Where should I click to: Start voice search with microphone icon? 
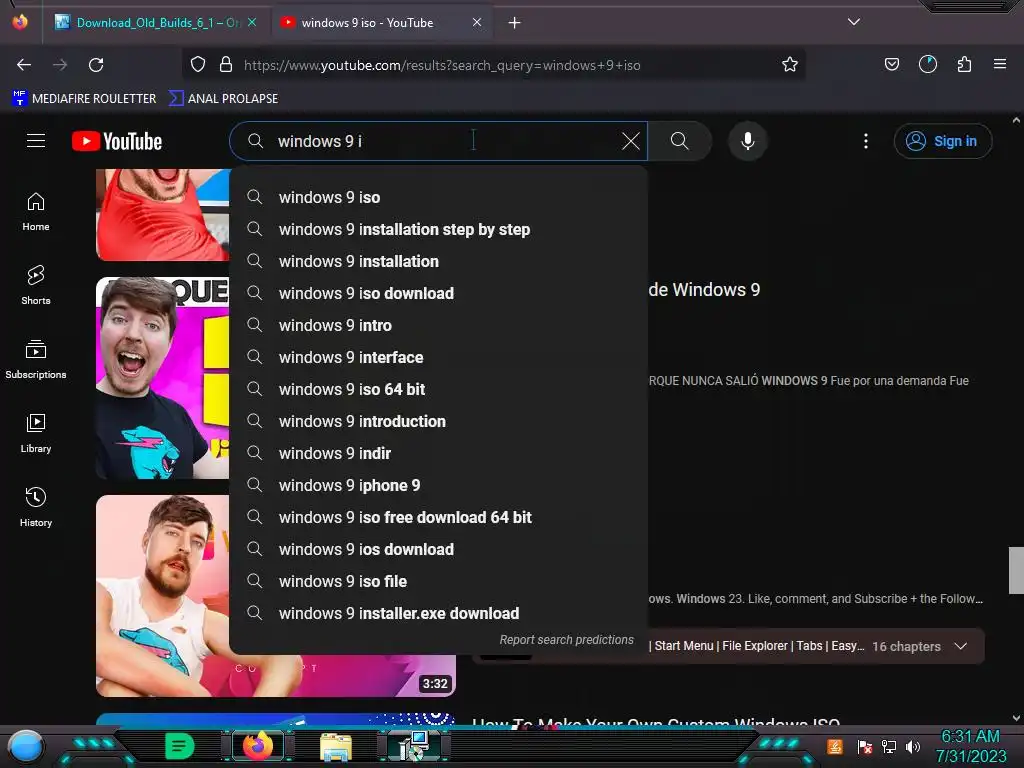coord(748,141)
